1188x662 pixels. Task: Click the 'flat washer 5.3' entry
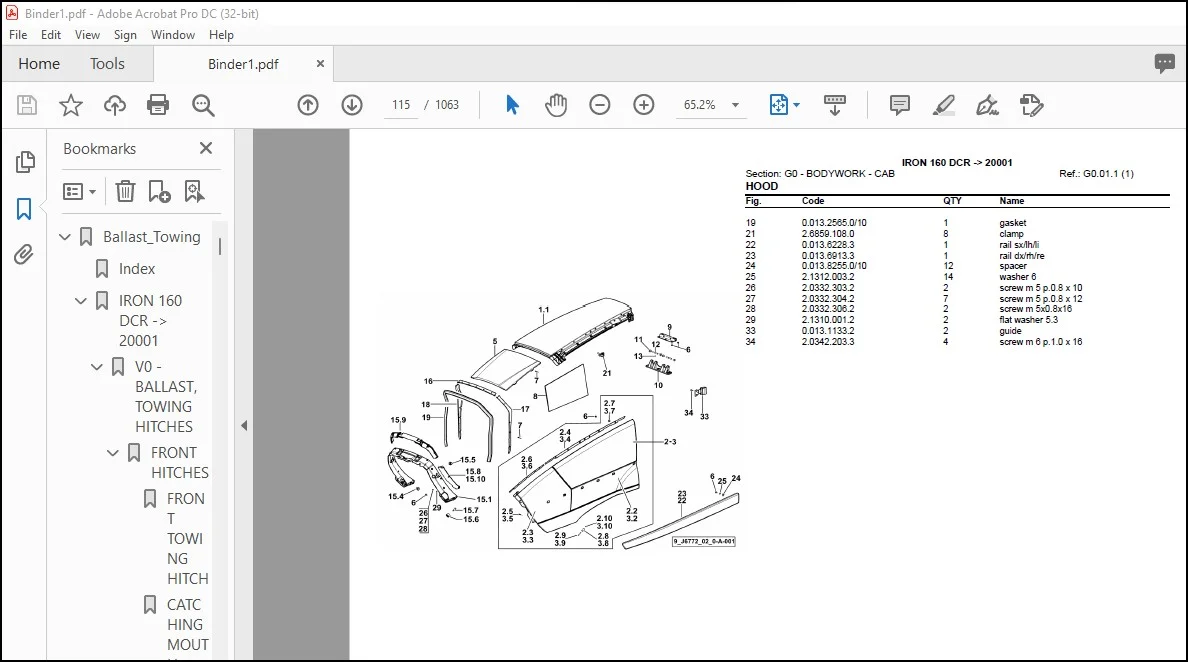(1028, 320)
